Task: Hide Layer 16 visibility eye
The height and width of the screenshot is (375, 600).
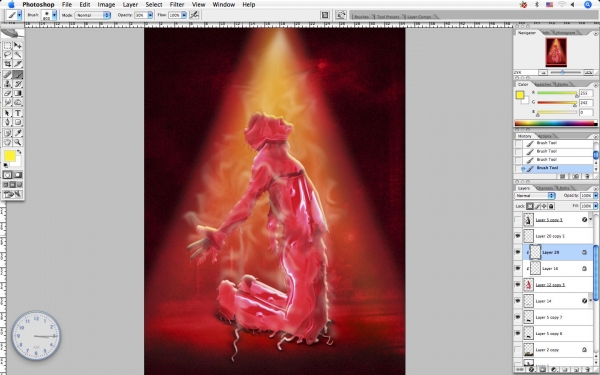Action: [x=518, y=268]
